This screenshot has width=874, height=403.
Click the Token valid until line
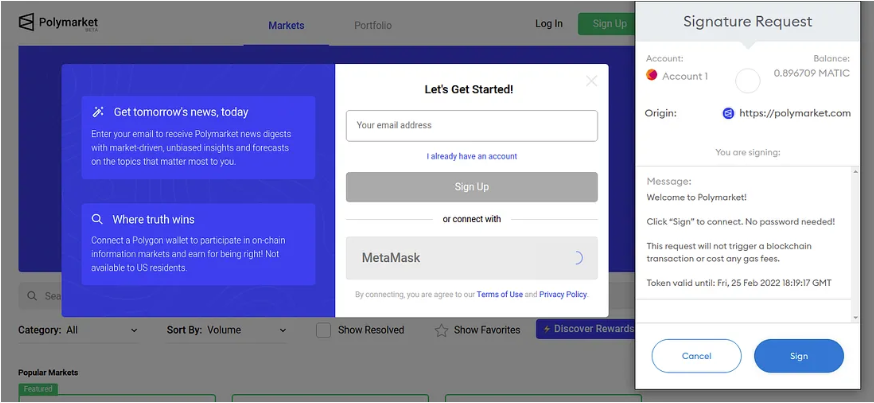(x=739, y=283)
